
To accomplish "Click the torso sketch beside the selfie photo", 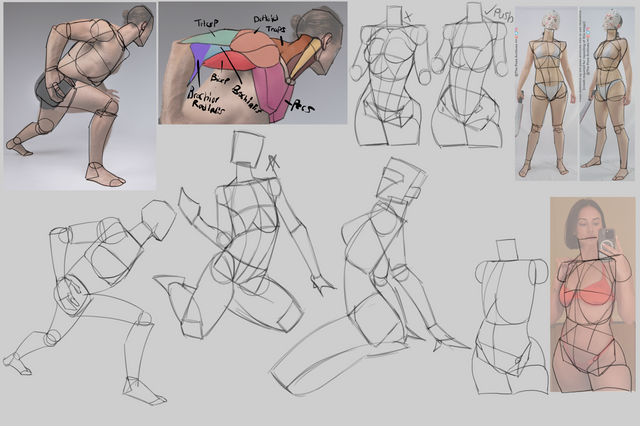I will coord(511,317).
